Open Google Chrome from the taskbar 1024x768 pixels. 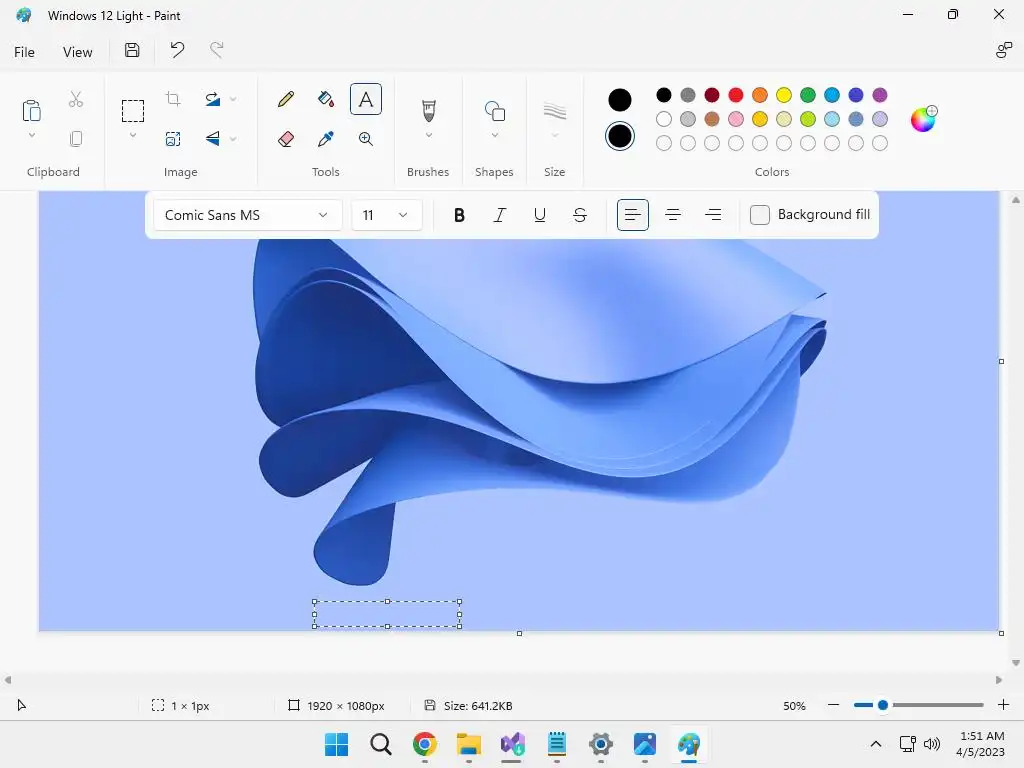tap(424, 744)
